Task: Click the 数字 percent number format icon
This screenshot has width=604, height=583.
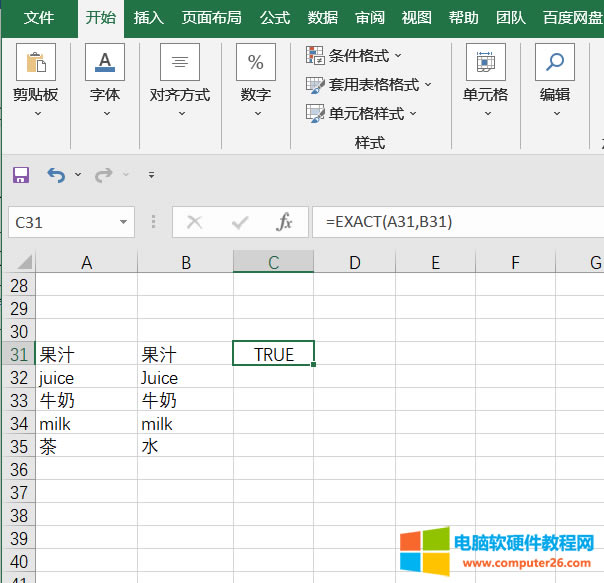Action: [256, 62]
